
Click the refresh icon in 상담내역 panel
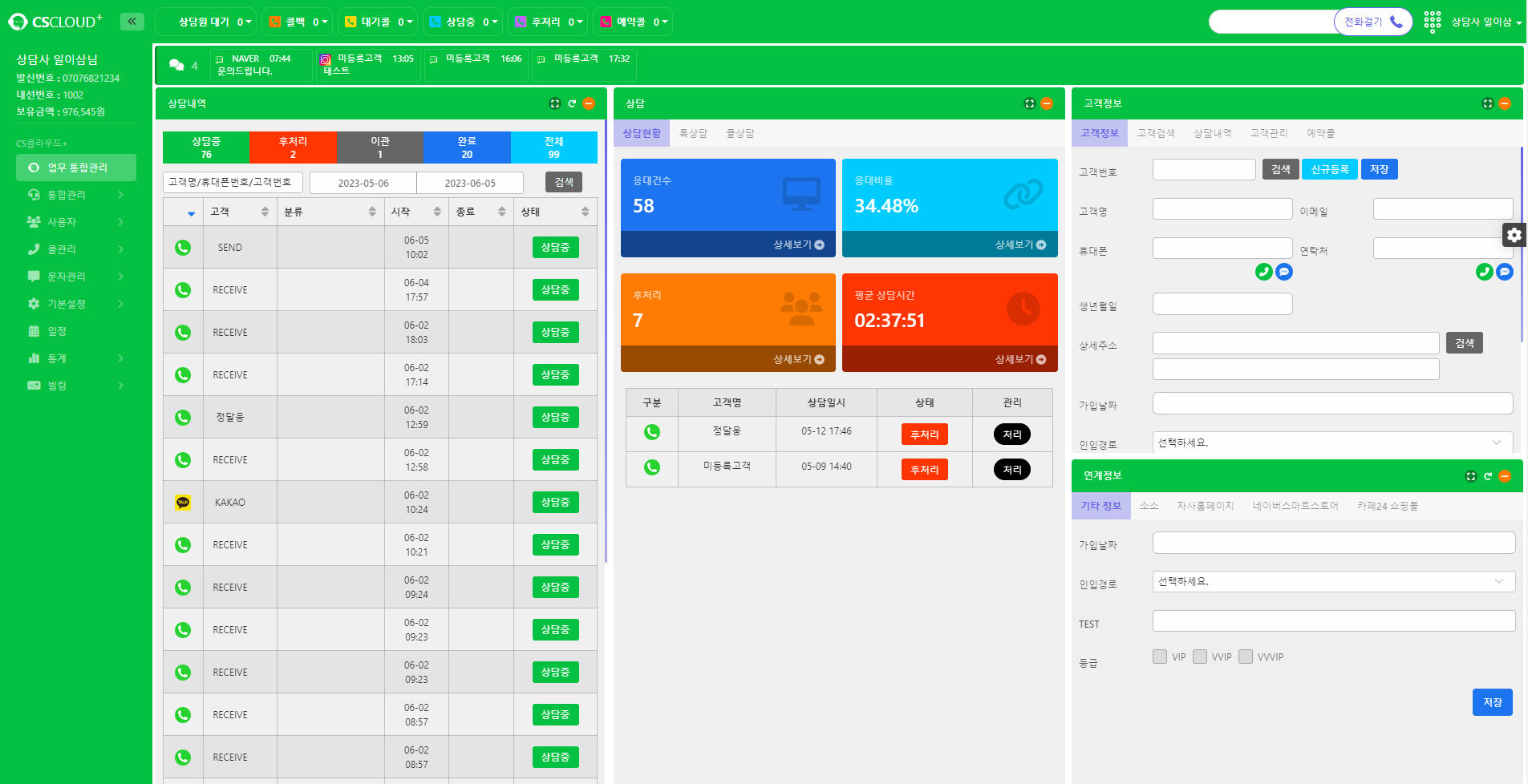click(x=572, y=103)
